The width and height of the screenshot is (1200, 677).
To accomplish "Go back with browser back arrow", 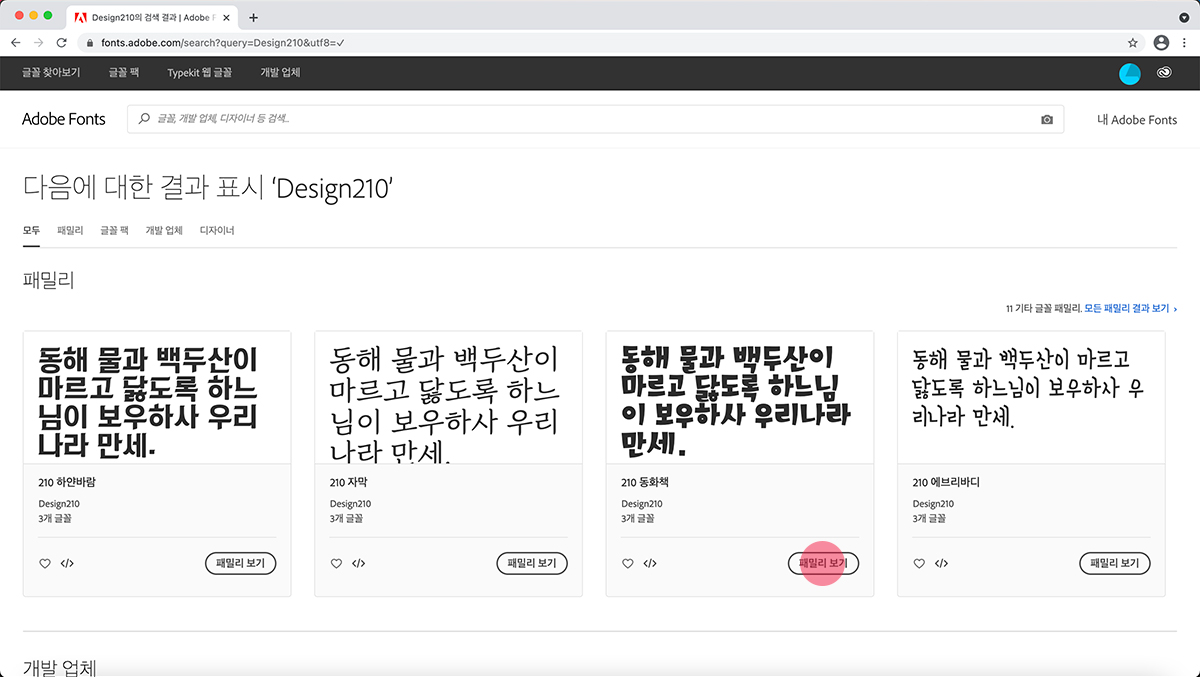I will coord(16,43).
